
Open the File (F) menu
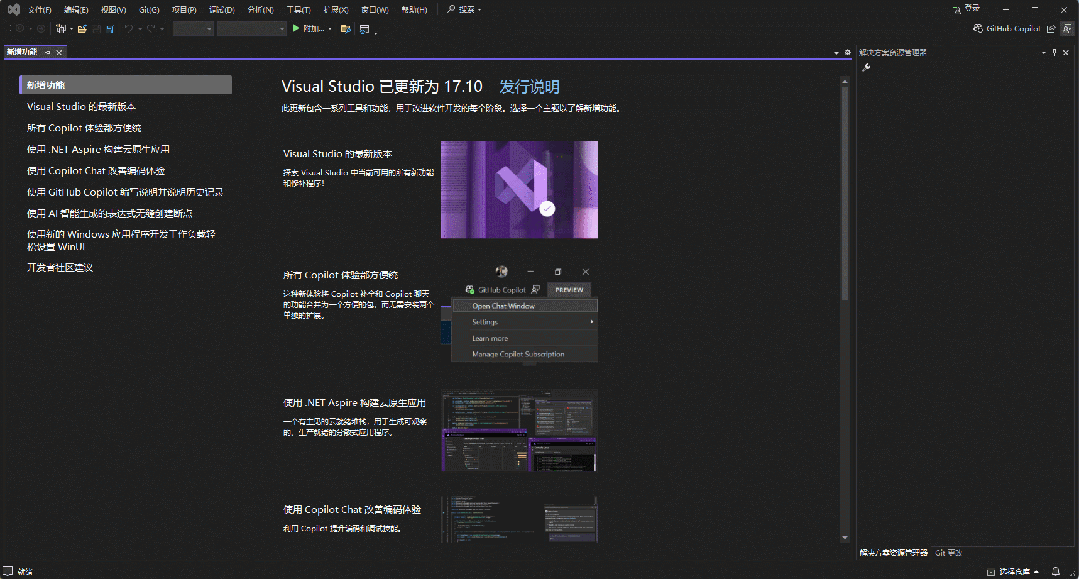[x=40, y=10]
